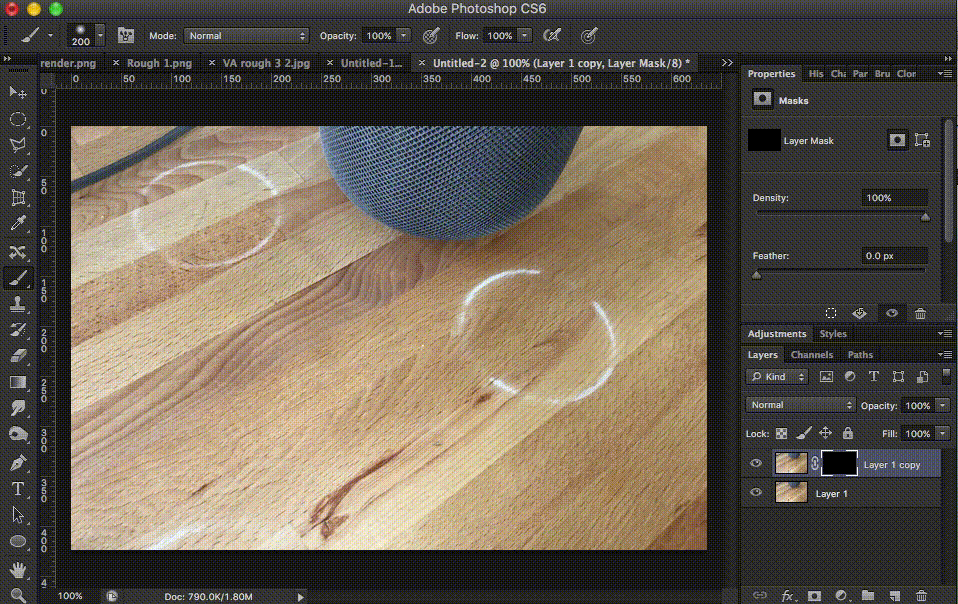Switch to the Paths tab

click(860, 354)
